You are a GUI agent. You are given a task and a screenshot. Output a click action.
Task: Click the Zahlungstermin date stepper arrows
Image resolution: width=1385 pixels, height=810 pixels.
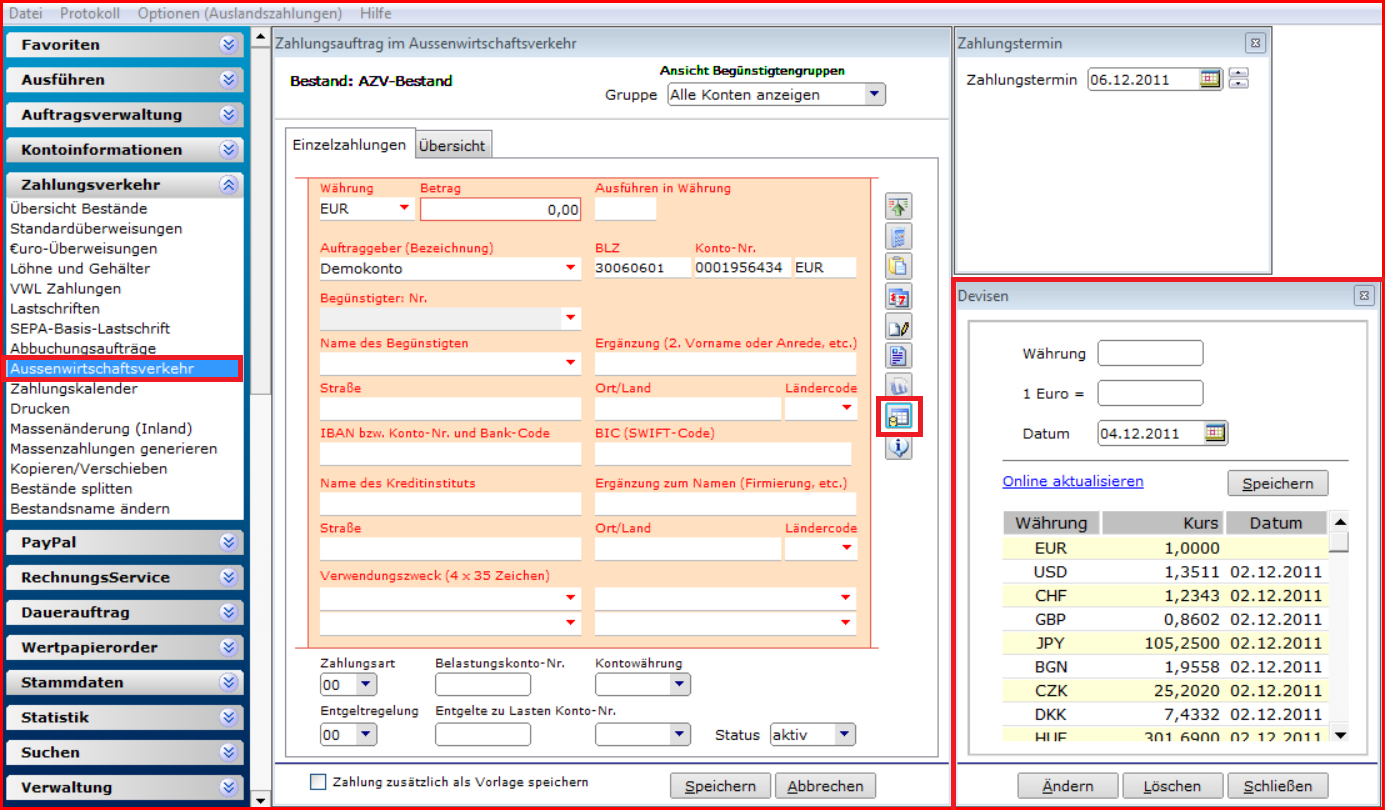(x=1239, y=78)
